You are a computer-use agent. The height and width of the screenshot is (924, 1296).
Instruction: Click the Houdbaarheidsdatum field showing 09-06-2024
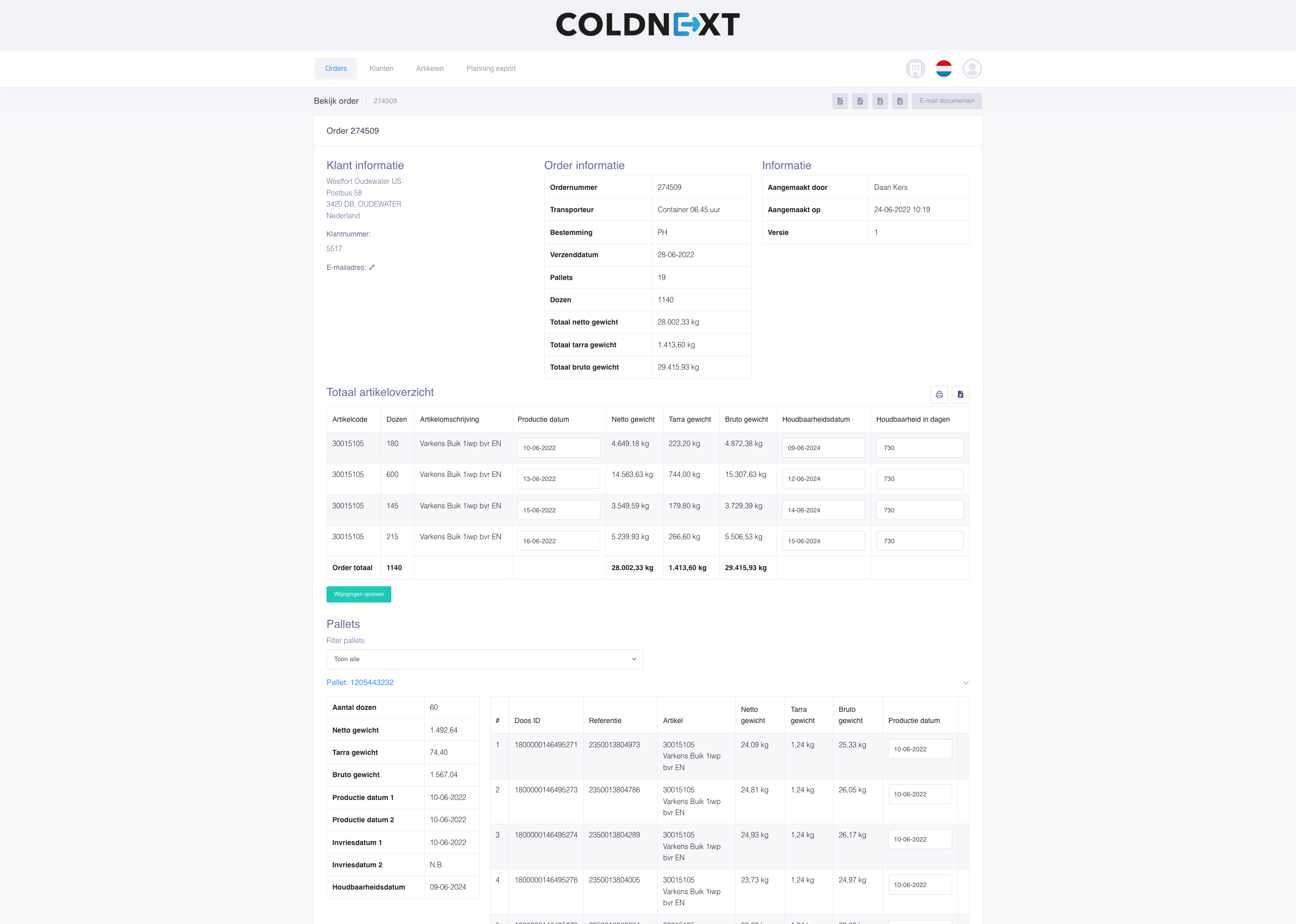823,448
